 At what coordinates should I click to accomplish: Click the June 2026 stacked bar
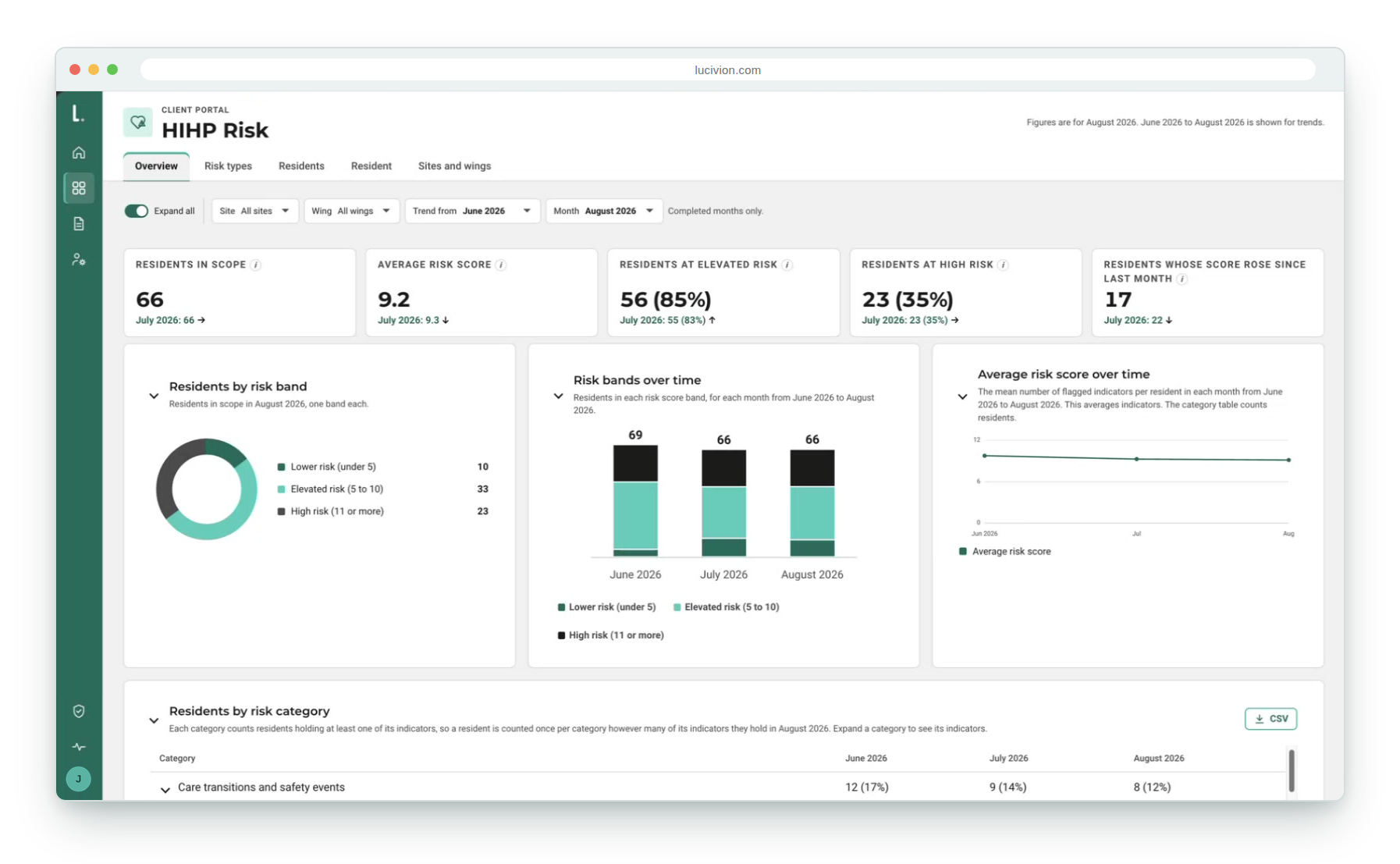click(635, 500)
